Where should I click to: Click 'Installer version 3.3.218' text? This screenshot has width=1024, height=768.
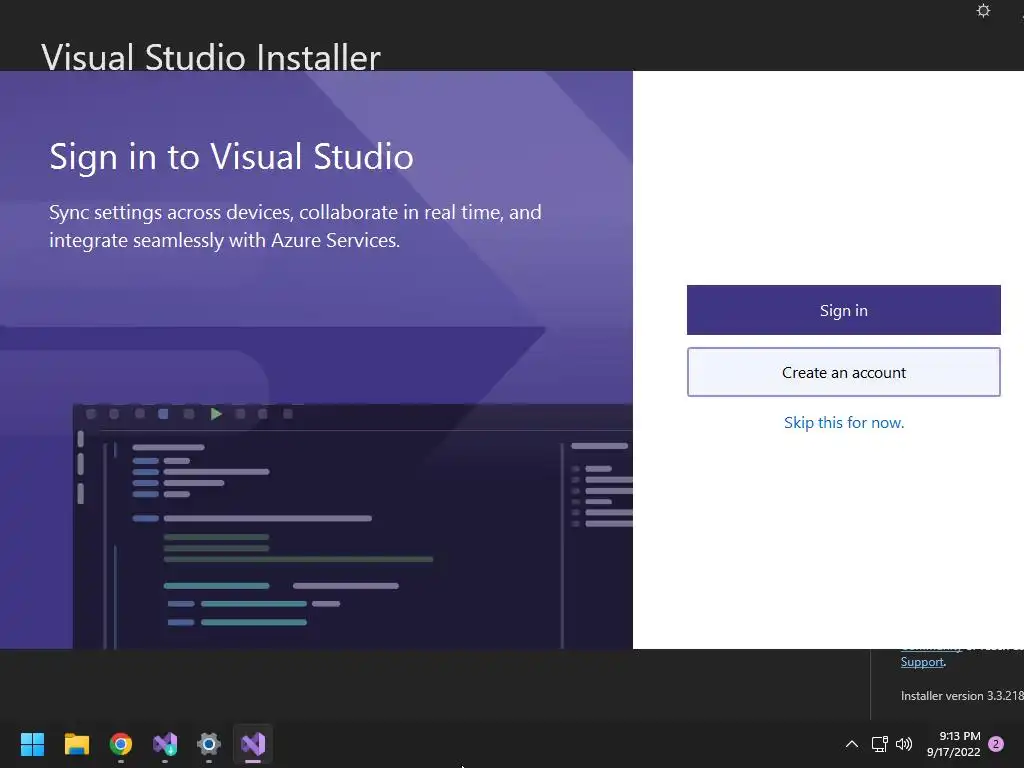tap(962, 696)
